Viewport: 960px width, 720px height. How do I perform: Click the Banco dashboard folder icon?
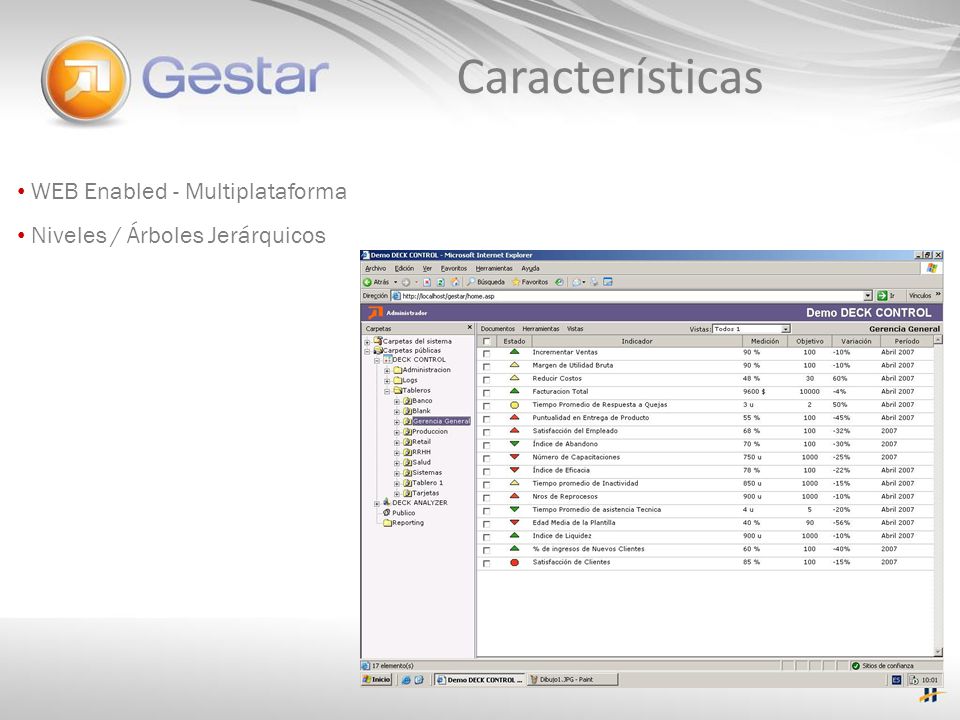[407, 401]
